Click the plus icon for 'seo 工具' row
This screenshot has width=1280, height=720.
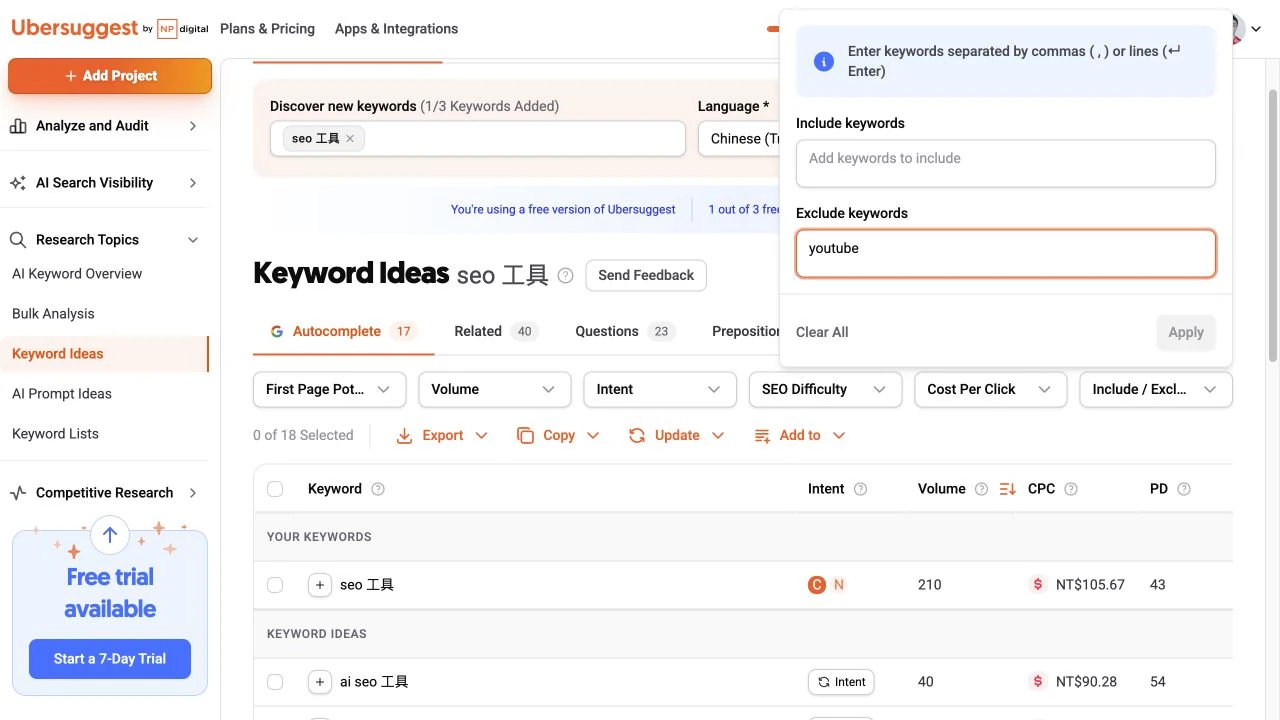[x=320, y=585]
